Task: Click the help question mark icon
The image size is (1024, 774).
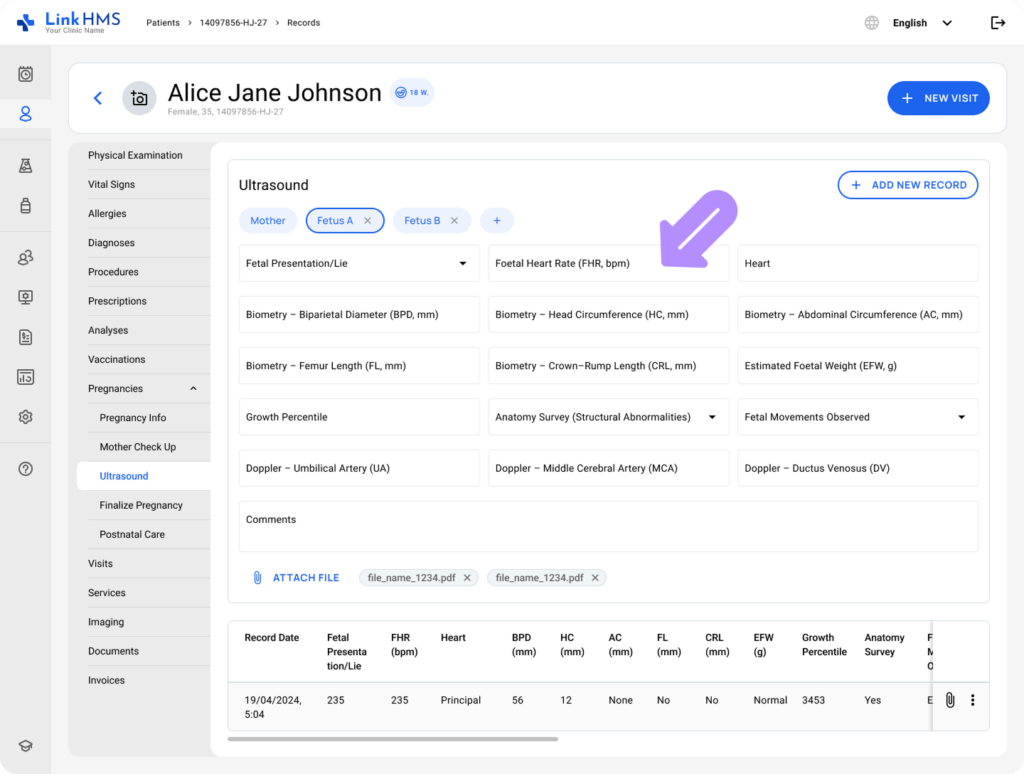Action: click(26, 469)
